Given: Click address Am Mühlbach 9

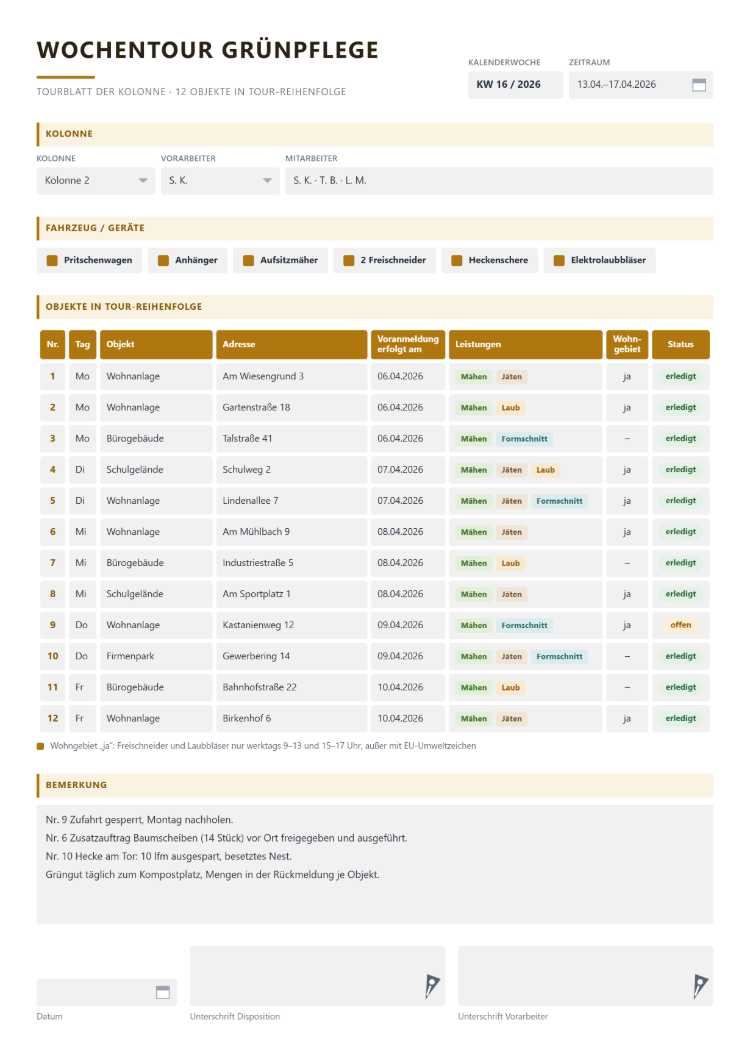Looking at the screenshot, I should coord(256,532).
